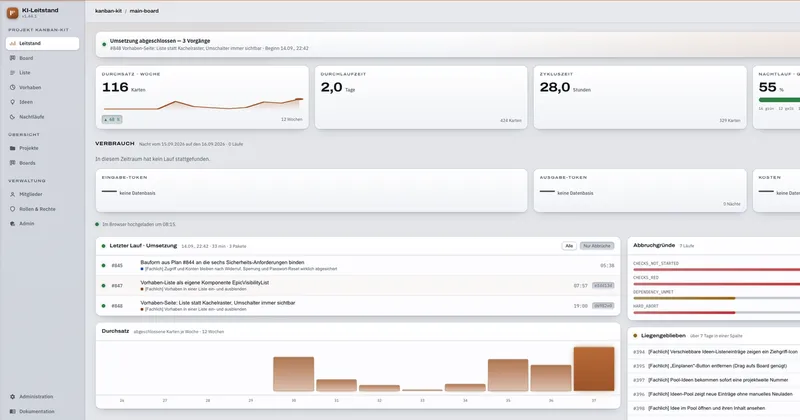
Task: Click the week 37 throughput bar
Action: click(x=594, y=369)
